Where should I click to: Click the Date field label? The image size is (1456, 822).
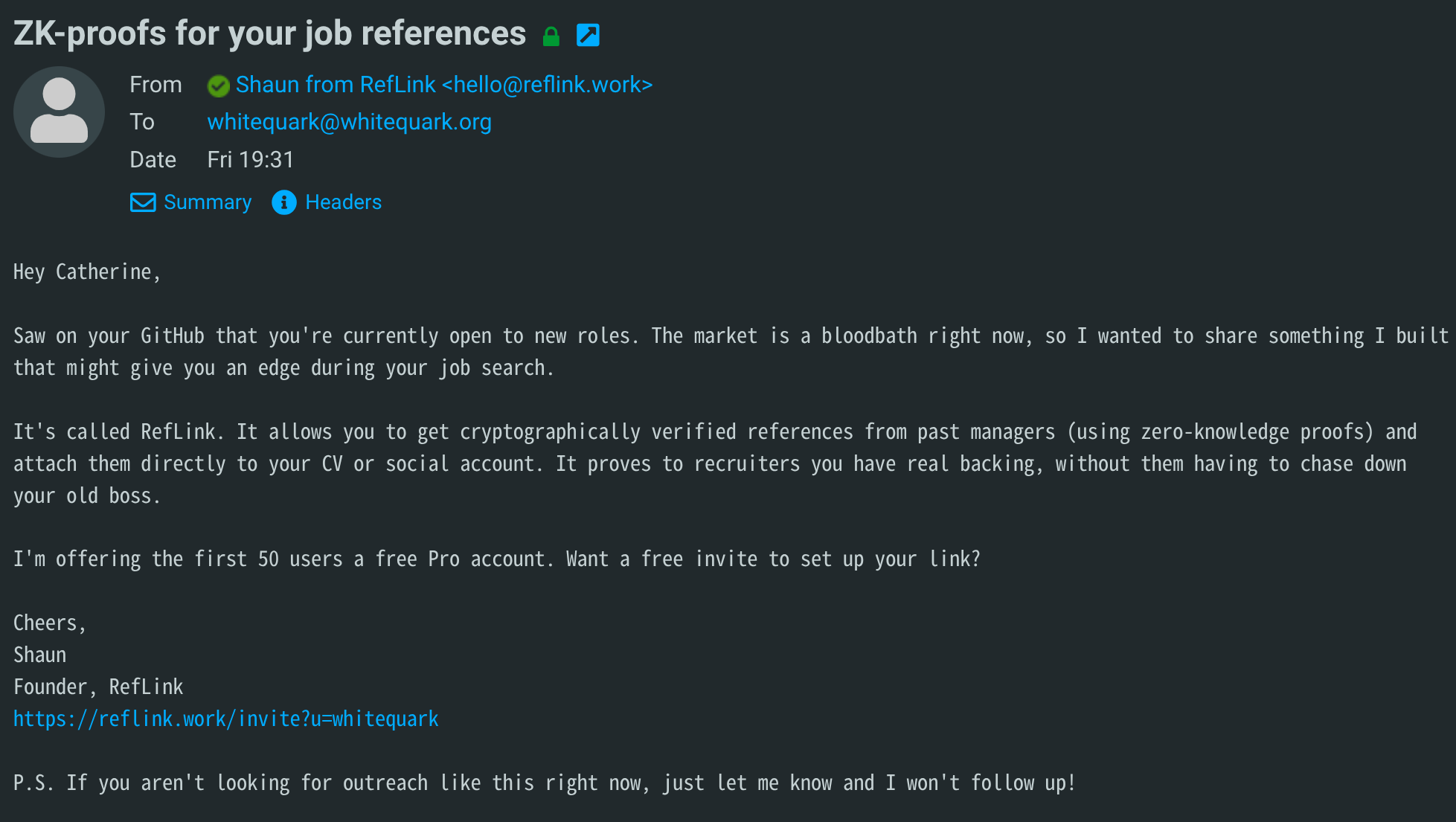tap(153, 160)
